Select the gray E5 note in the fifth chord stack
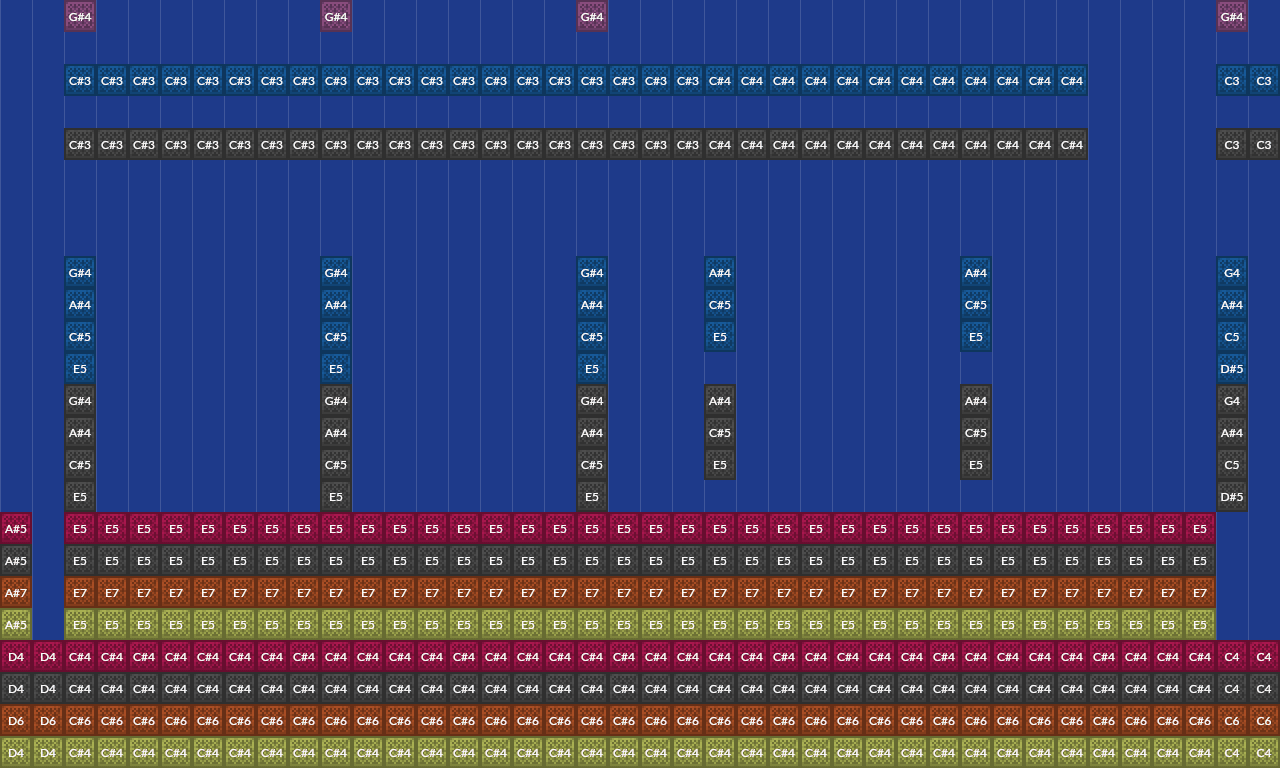 [976, 464]
